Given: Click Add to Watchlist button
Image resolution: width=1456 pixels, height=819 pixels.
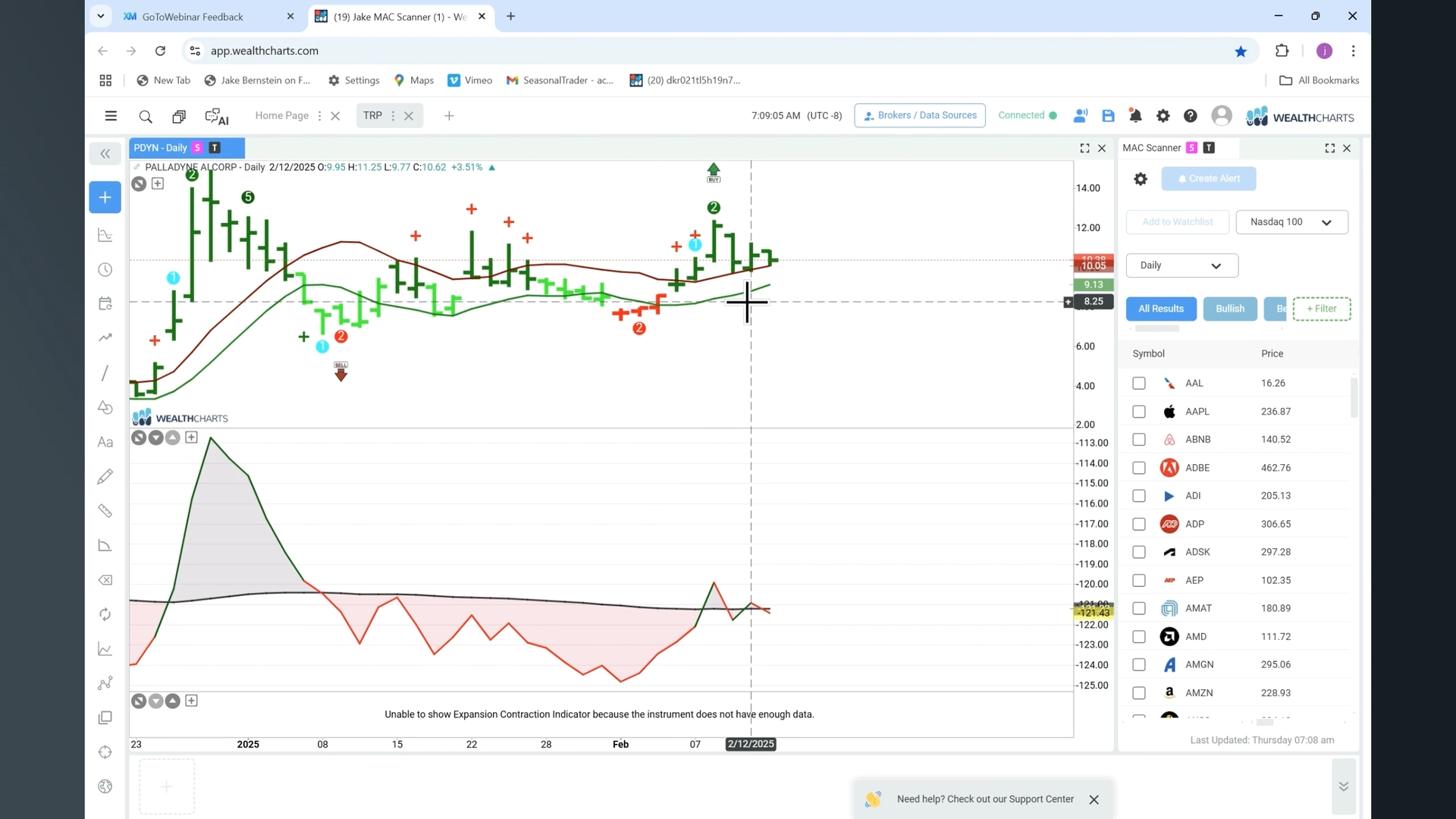Looking at the screenshot, I should (1176, 222).
